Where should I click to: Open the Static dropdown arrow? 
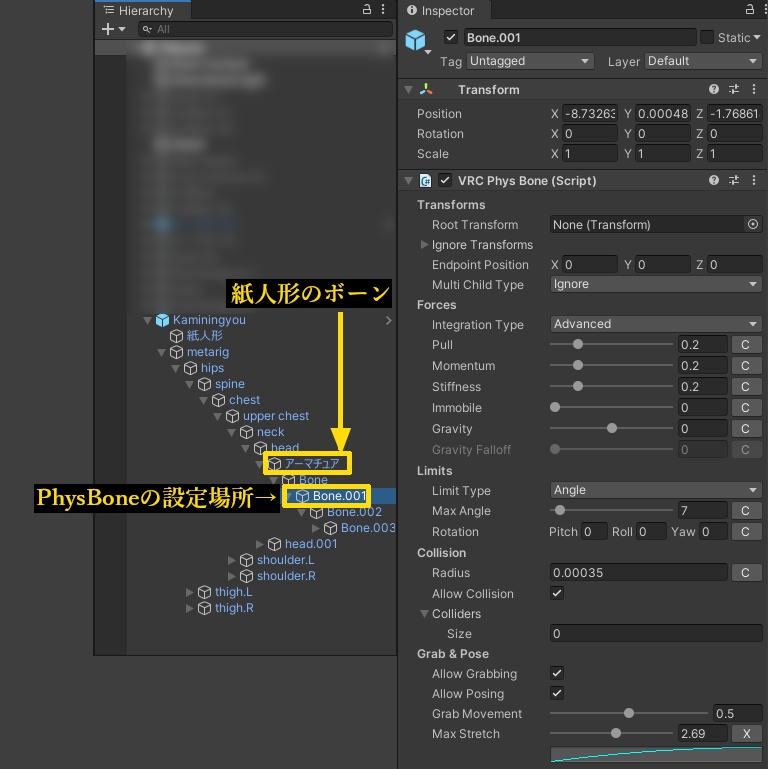(x=757, y=37)
